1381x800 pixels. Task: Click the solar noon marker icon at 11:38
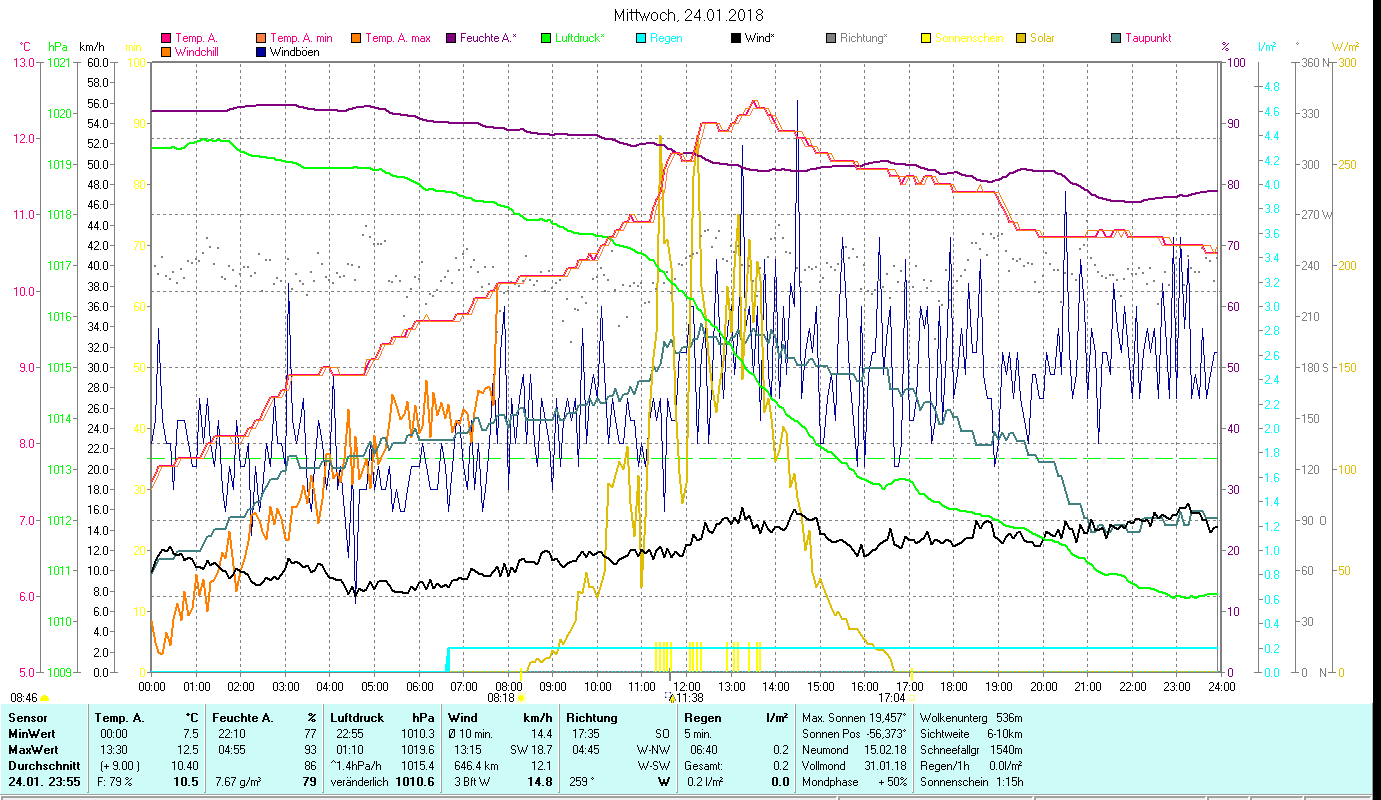click(x=671, y=697)
